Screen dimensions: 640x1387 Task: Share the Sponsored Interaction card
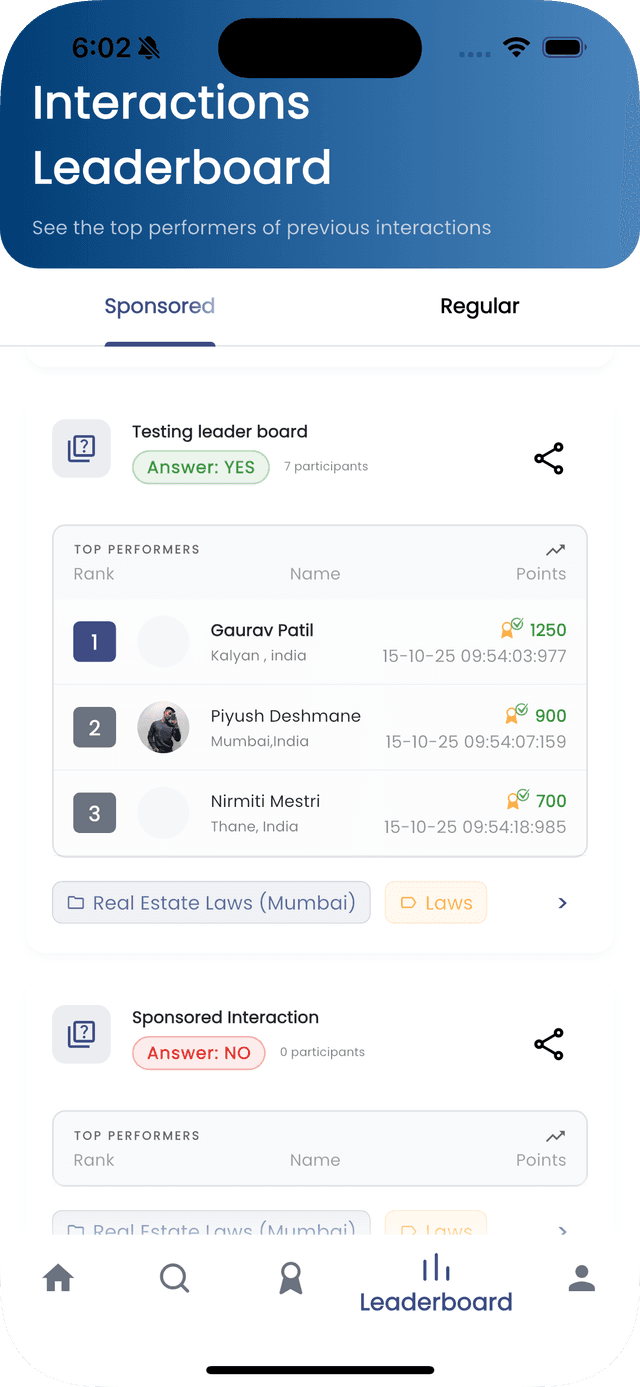(x=549, y=1045)
